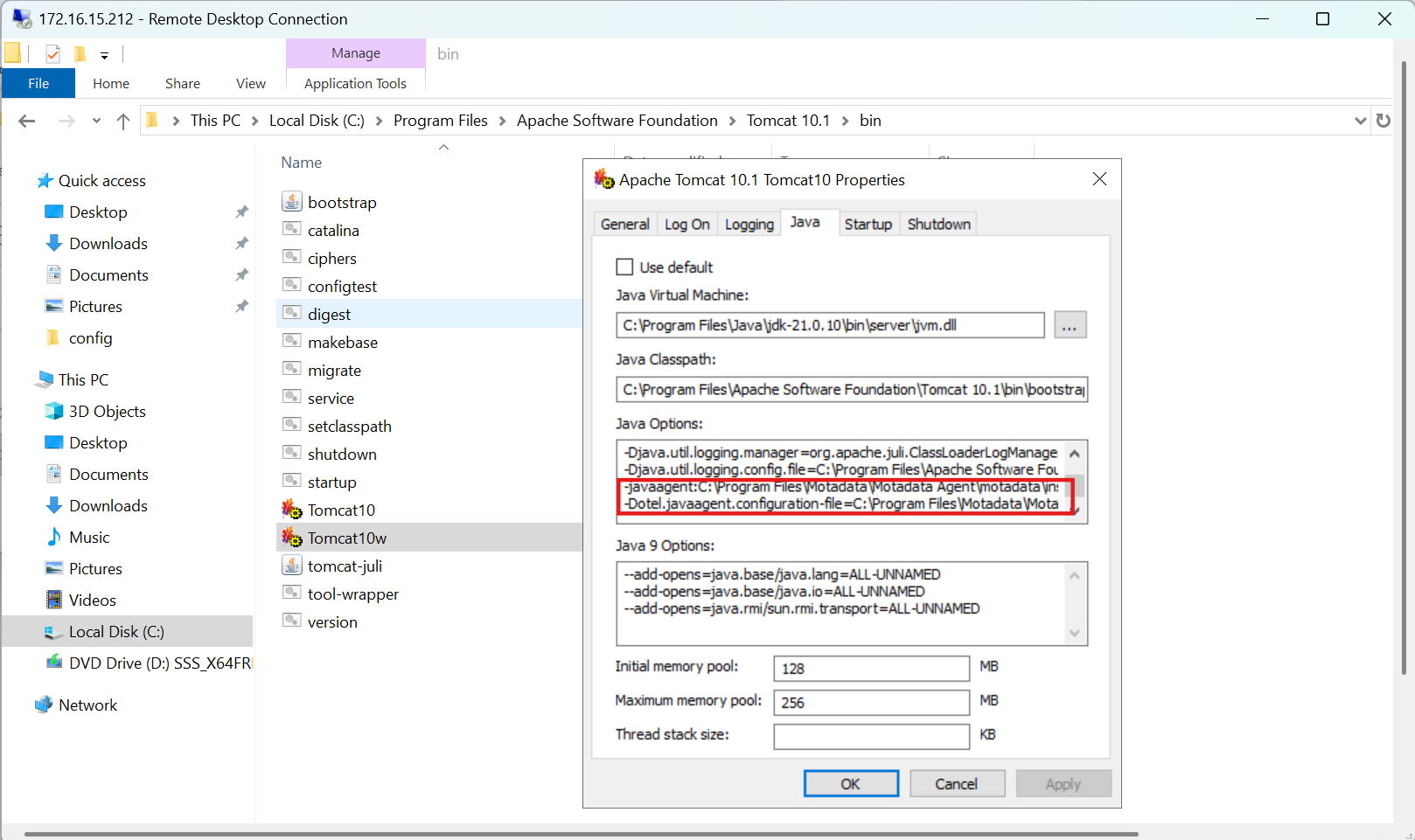Expand the chevron after This PC breadcrumb
The image size is (1415, 840).
(x=254, y=121)
